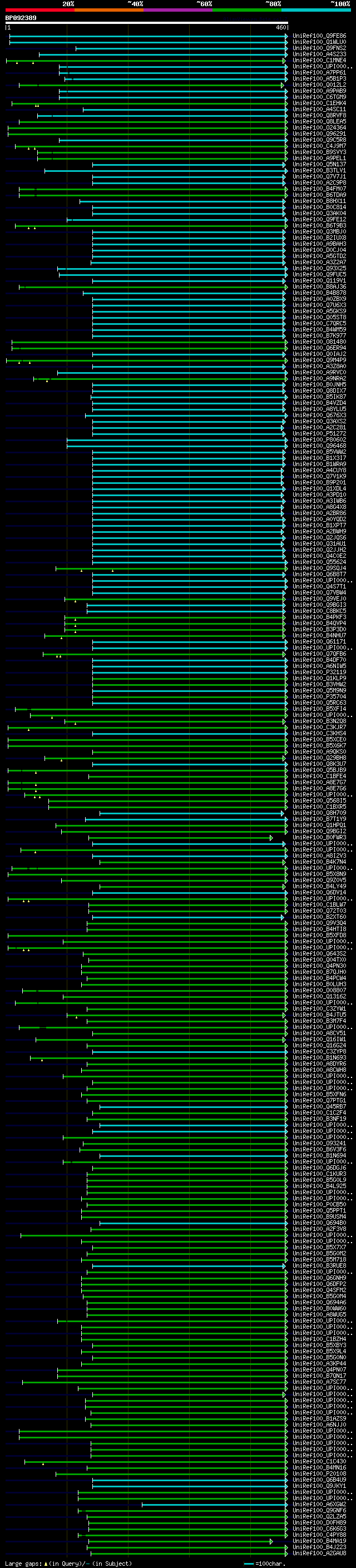Screen dimensions: 356x1568
Task: Select hit label UniRef100_A5B1P3
Action: tap(319, 78)
